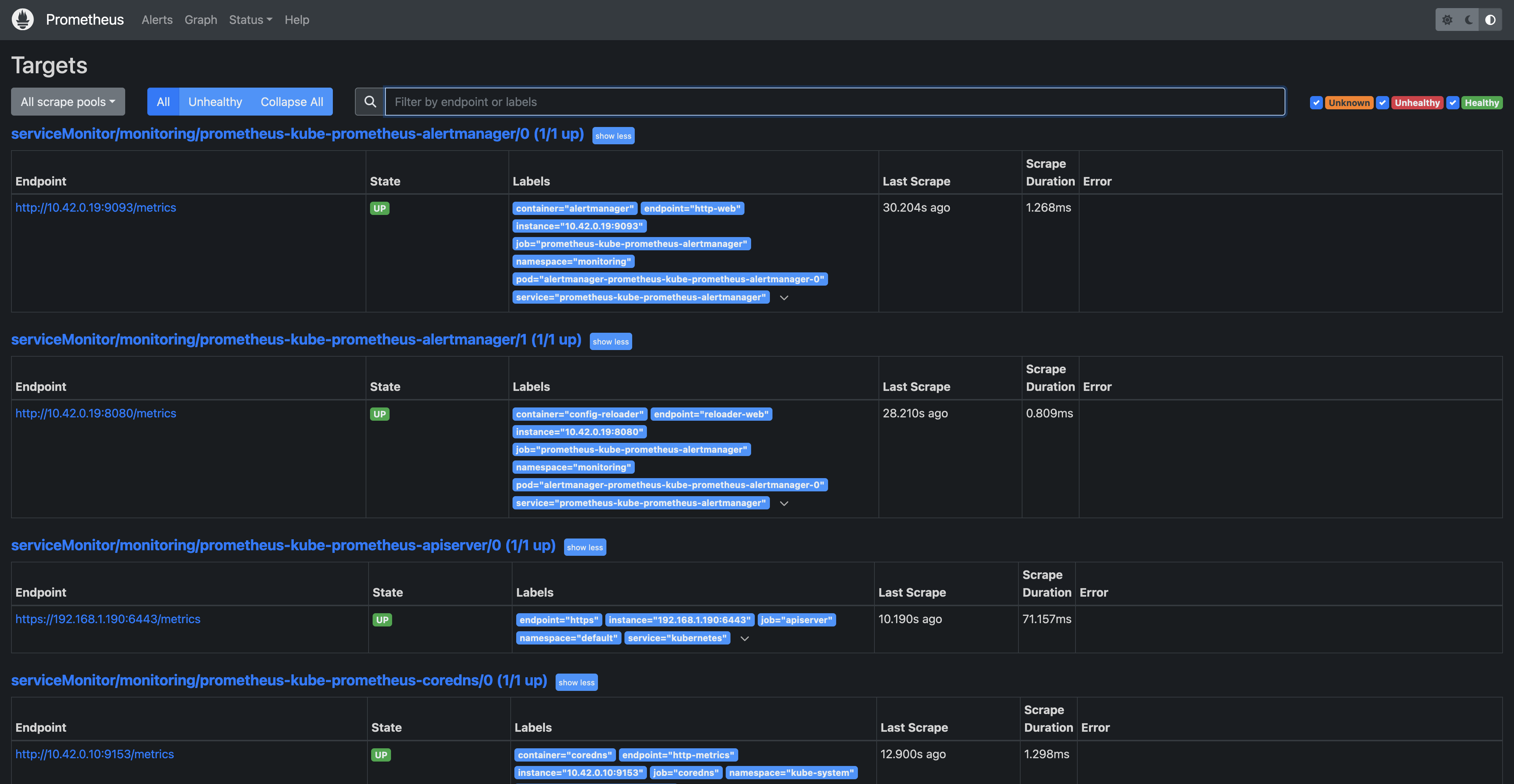Select the auto contrast theme icon
The height and width of the screenshot is (784, 1514).
[x=1490, y=20]
